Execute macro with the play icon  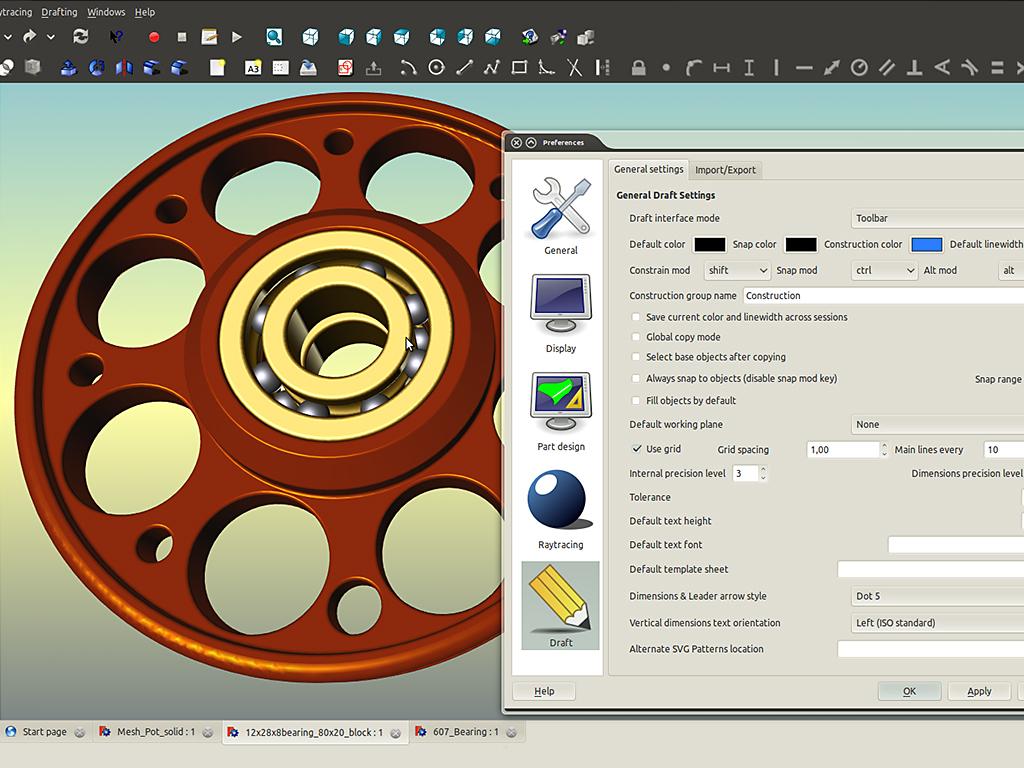(x=237, y=37)
